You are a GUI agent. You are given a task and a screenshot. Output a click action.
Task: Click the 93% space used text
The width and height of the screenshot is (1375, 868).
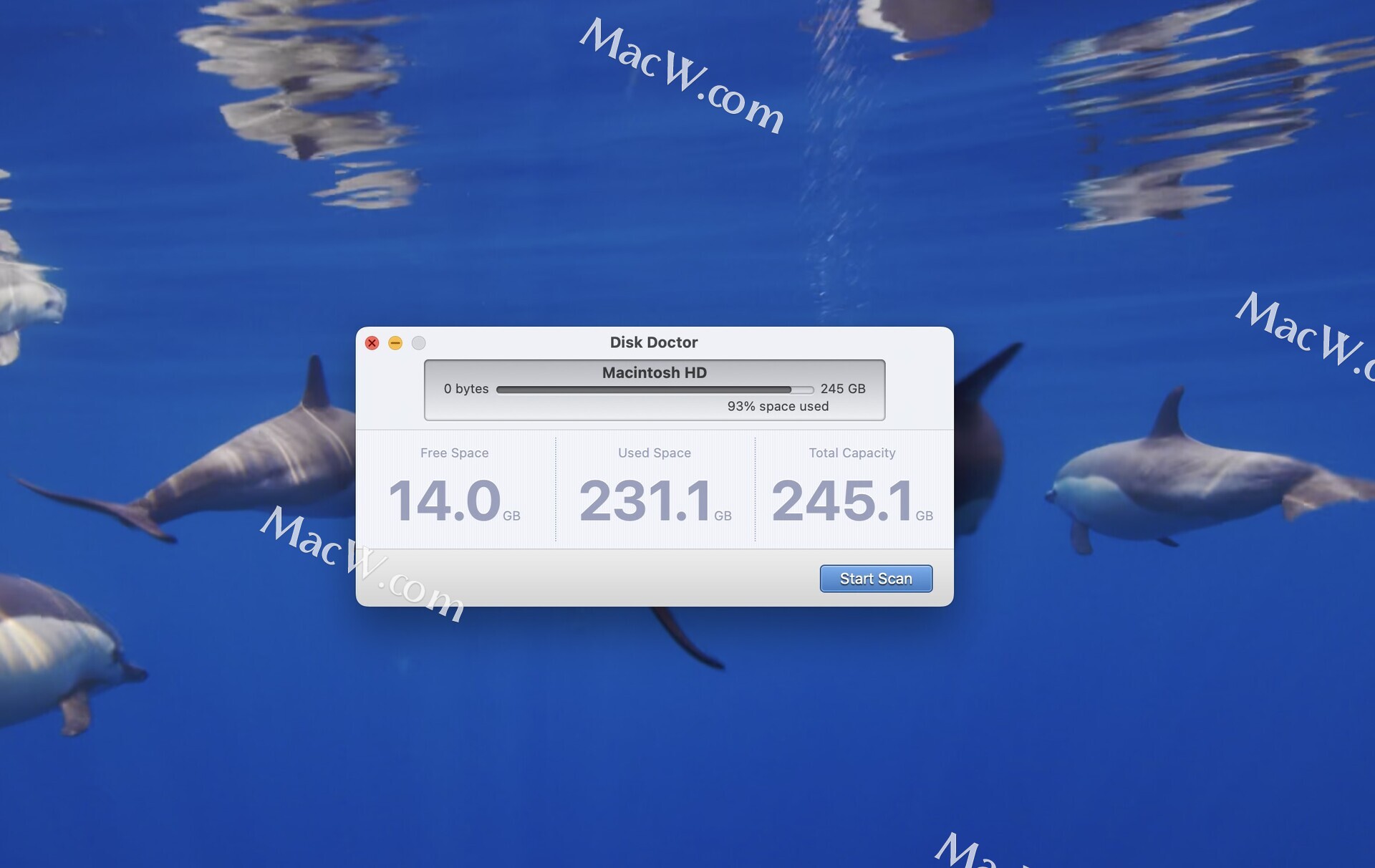(778, 406)
